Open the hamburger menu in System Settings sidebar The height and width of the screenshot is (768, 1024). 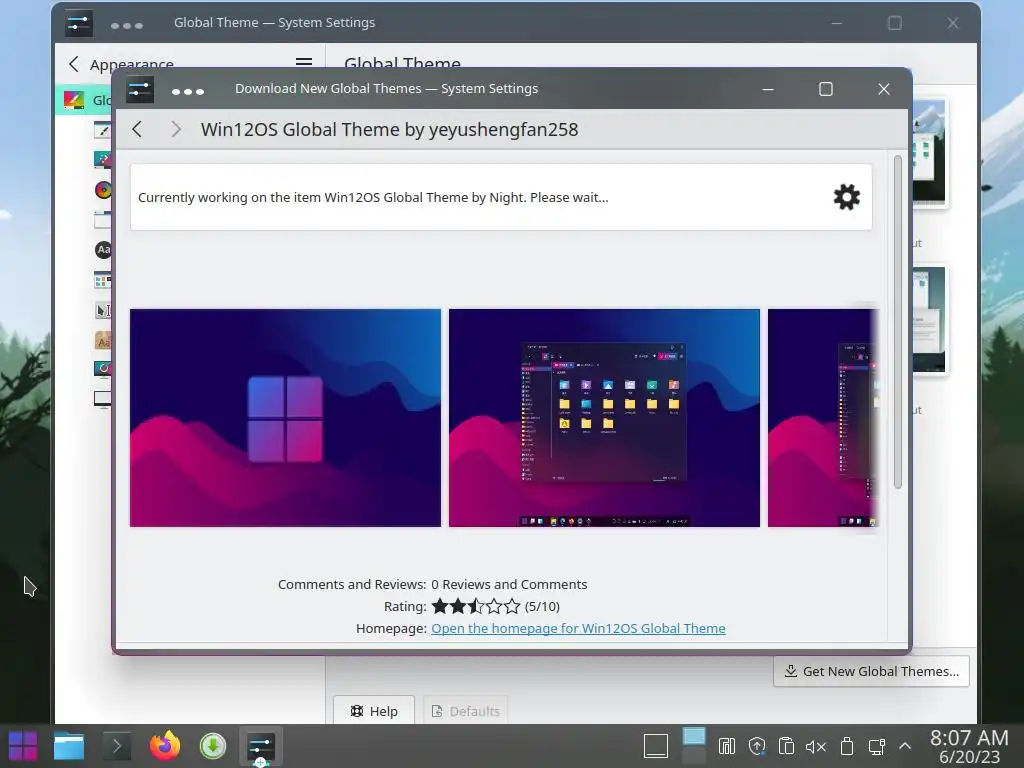pyautogui.click(x=304, y=63)
